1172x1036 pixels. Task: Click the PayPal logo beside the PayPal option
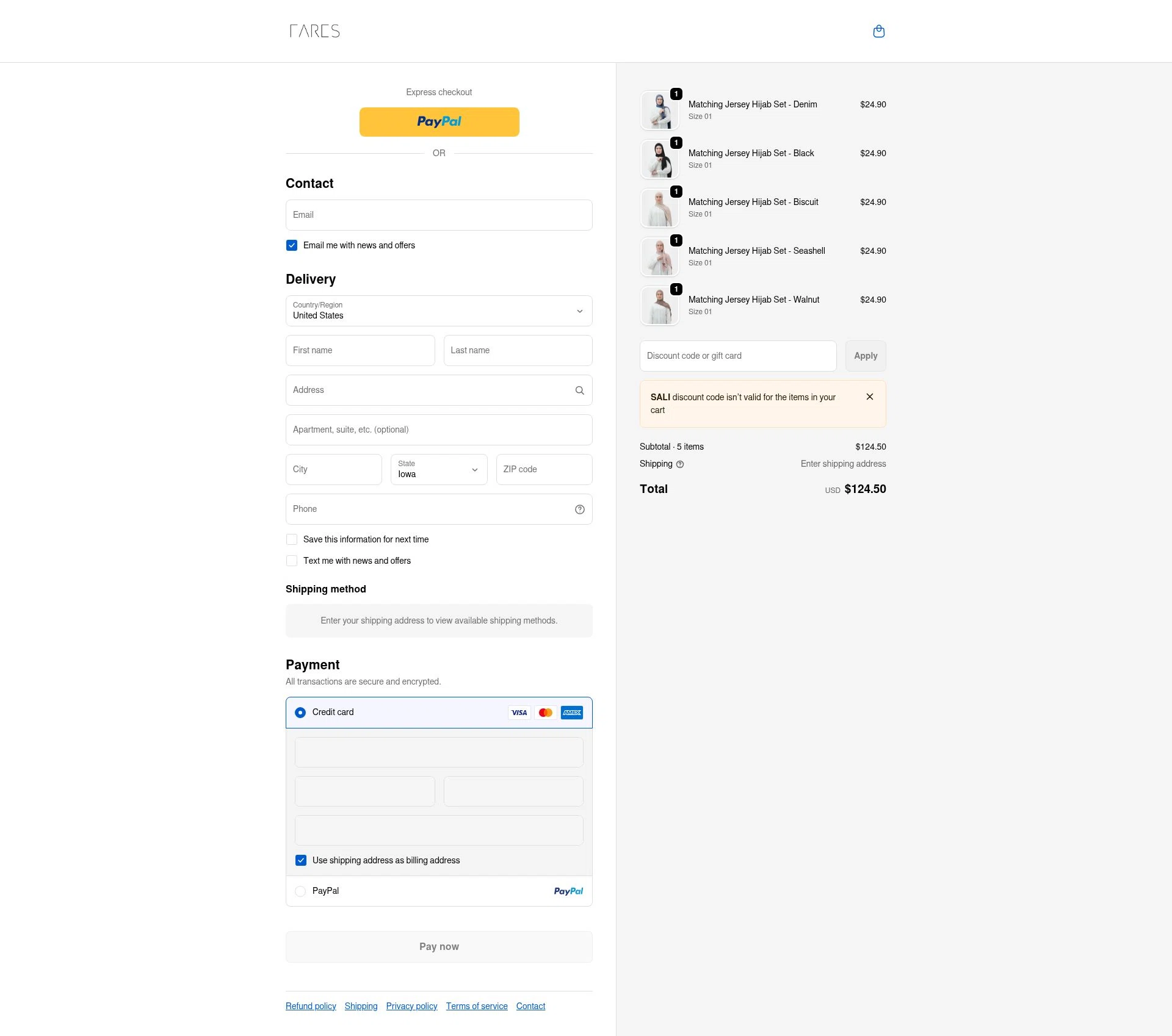point(568,891)
